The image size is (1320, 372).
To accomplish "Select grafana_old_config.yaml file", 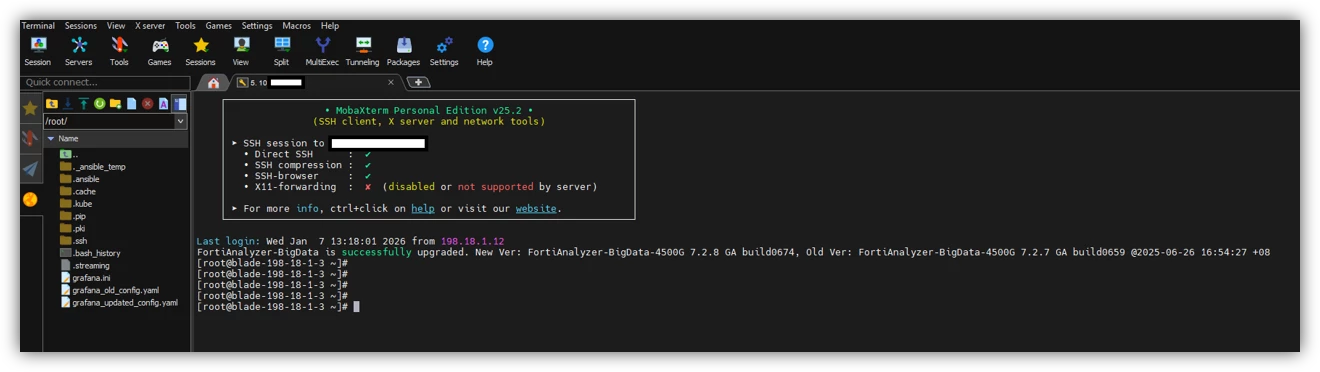I will coord(109,290).
